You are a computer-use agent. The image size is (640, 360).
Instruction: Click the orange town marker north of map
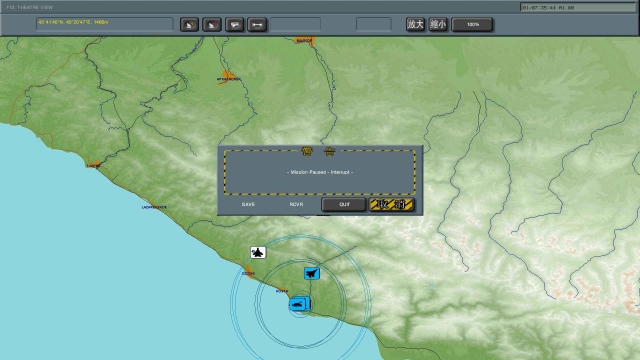pyautogui.click(x=304, y=40)
